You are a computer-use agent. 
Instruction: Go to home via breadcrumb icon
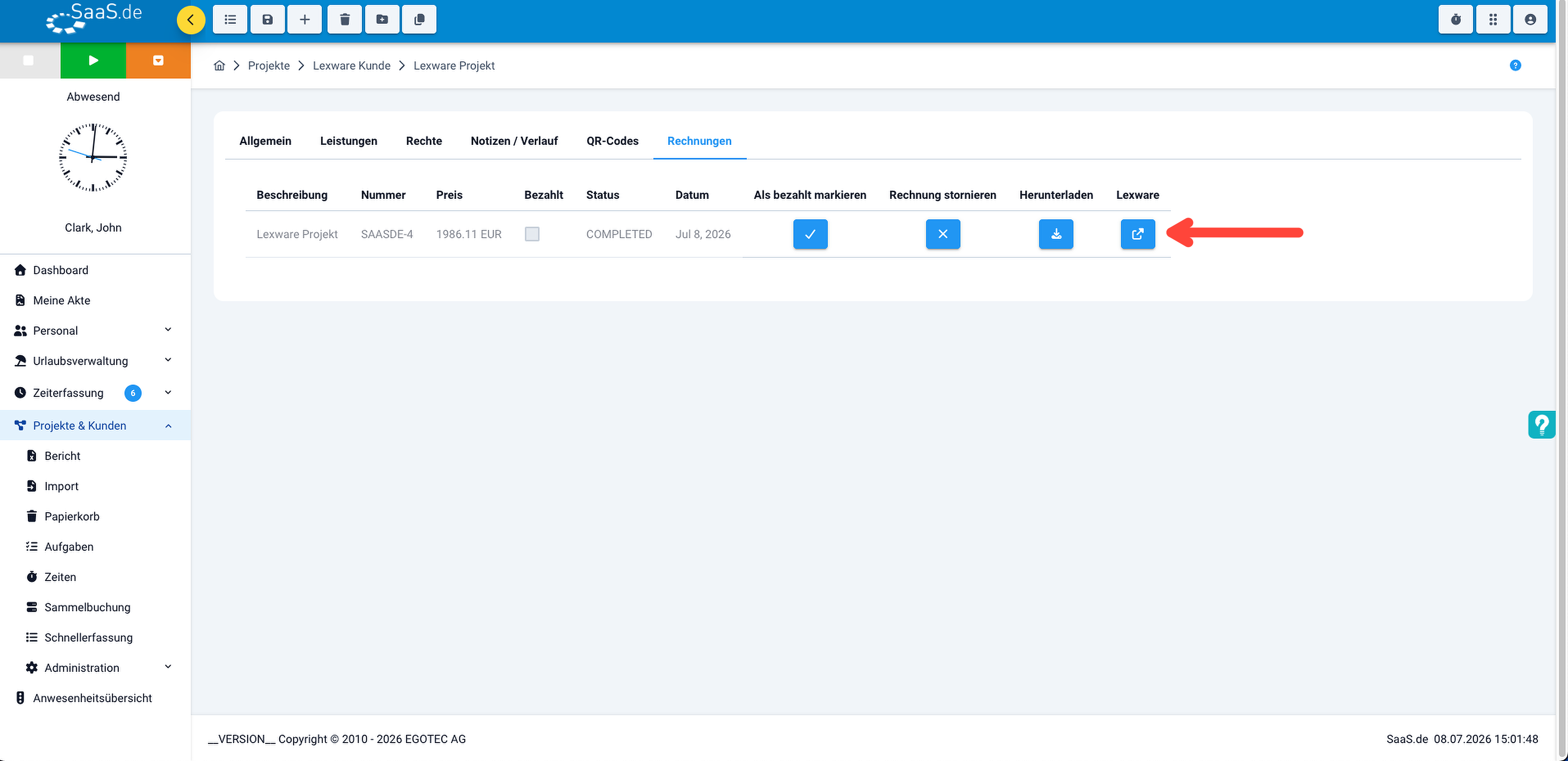pyautogui.click(x=220, y=65)
